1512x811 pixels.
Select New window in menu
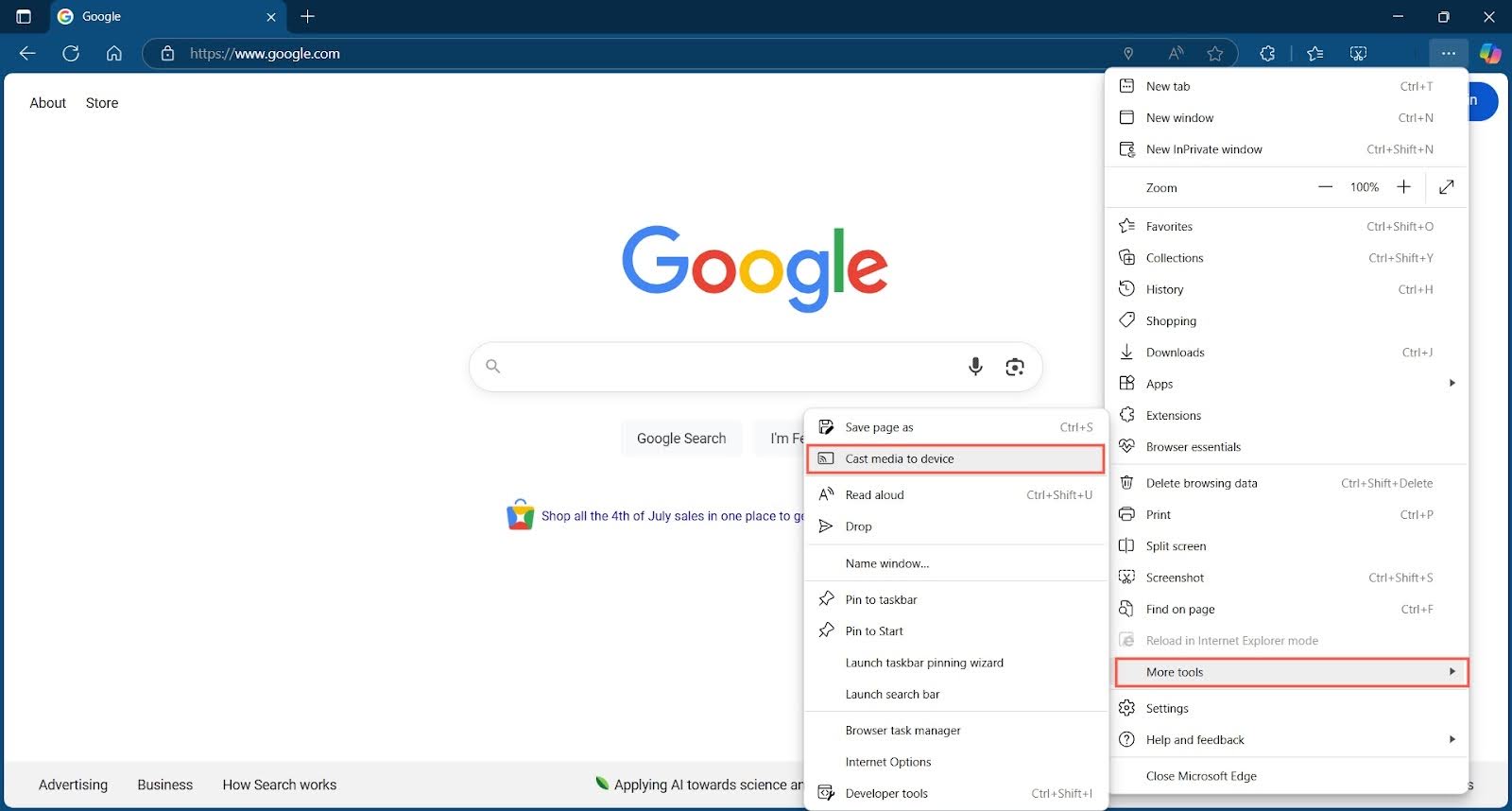[x=1286, y=117]
